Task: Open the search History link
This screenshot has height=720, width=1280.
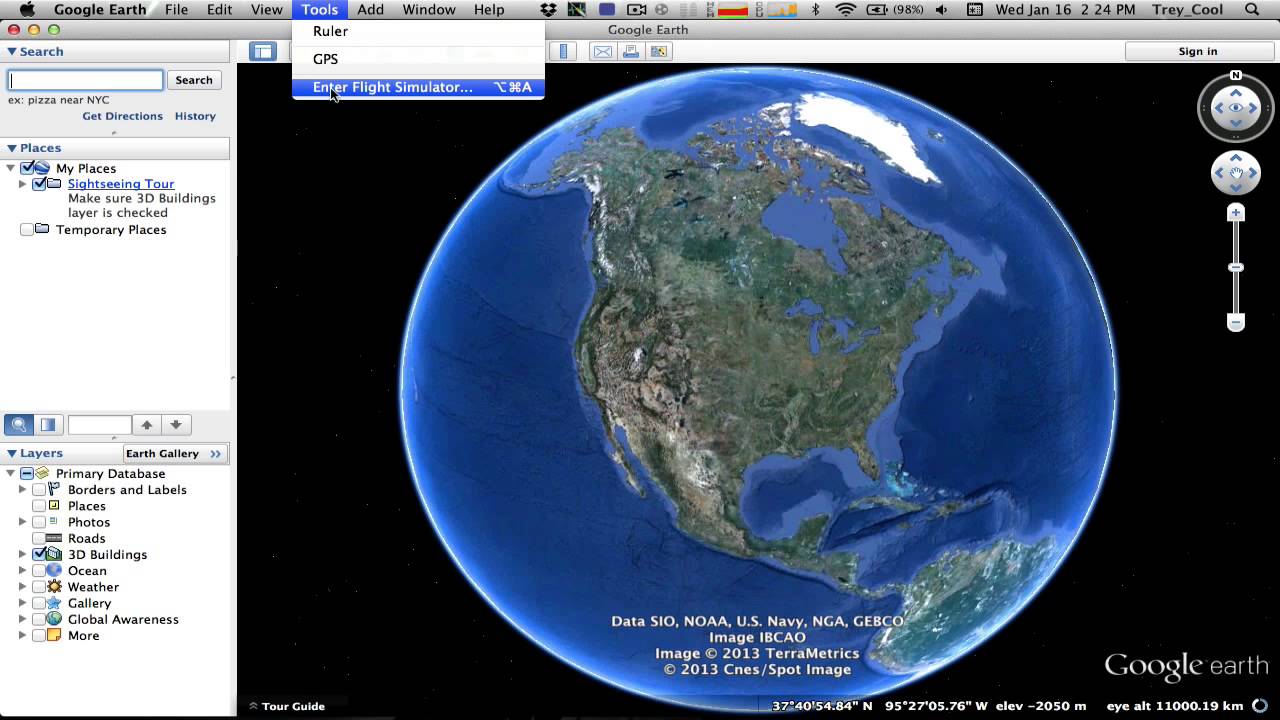Action: [195, 116]
